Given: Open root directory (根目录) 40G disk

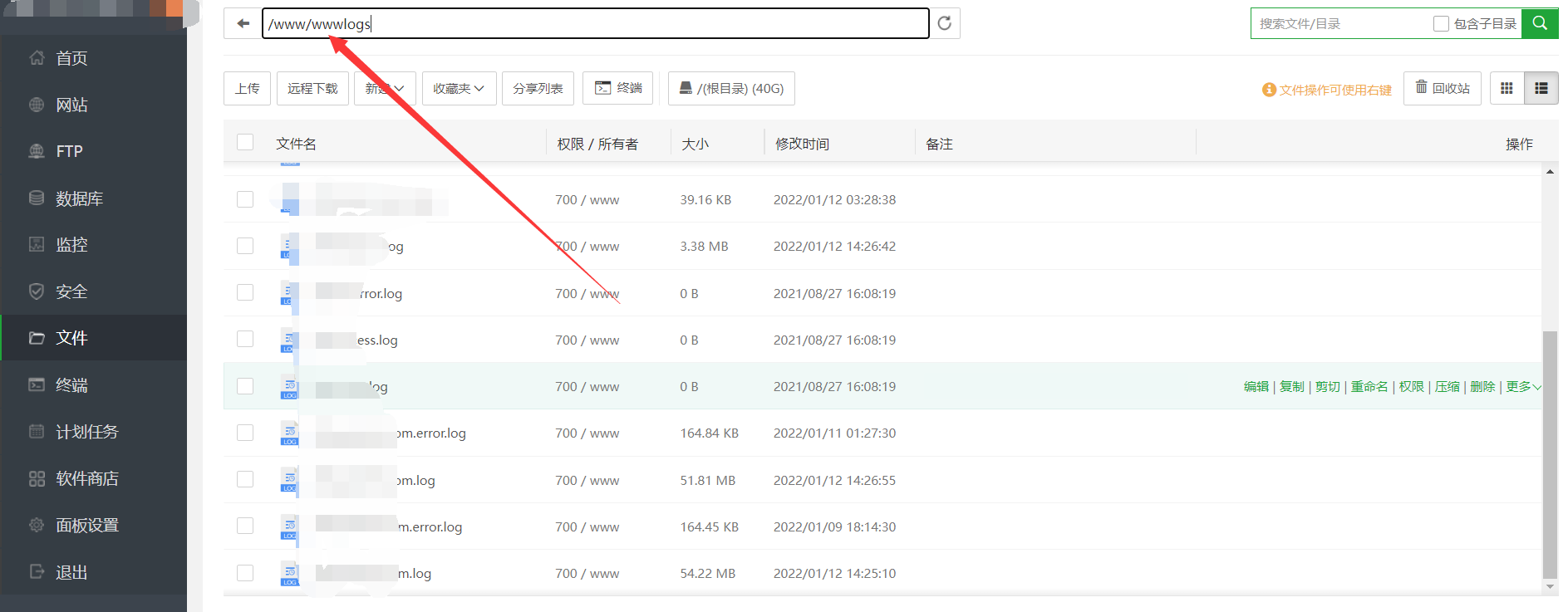Looking at the screenshot, I should coord(731,88).
